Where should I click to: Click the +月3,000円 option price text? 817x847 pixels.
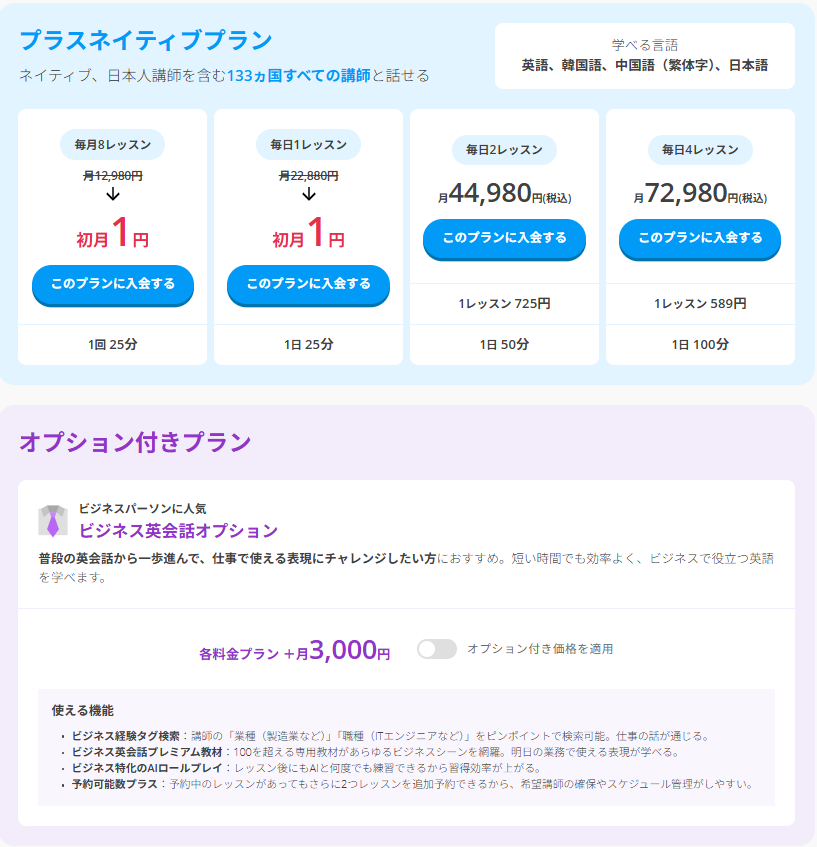pos(295,652)
